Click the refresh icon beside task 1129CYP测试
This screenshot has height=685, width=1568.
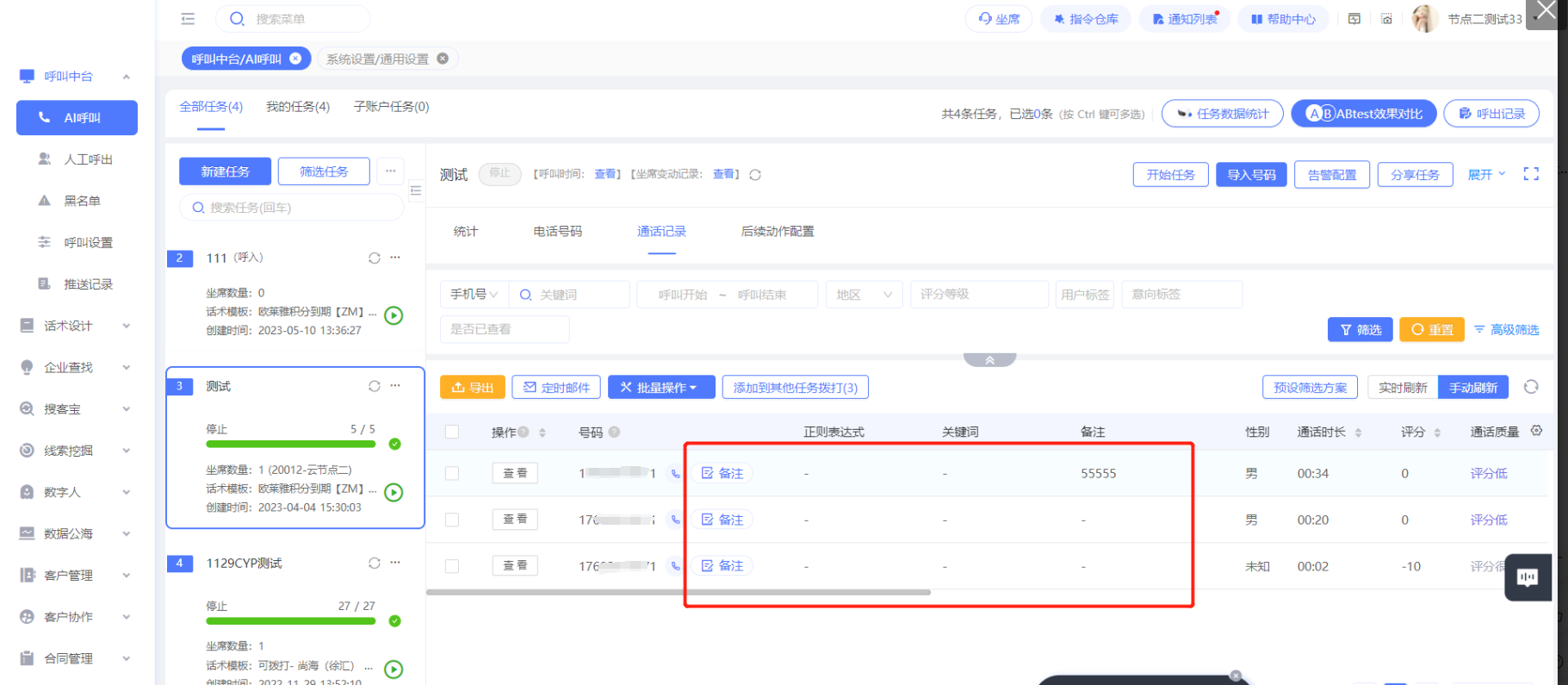tap(374, 563)
